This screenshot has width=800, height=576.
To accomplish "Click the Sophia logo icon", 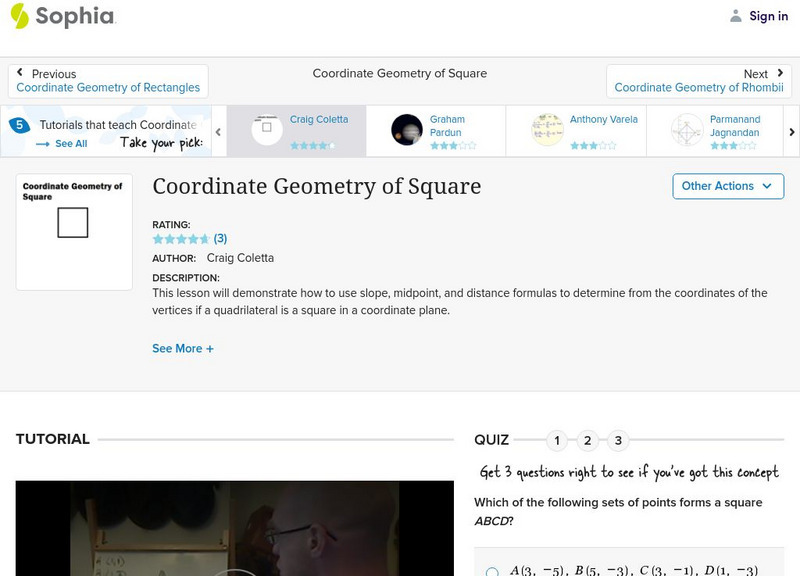I will [x=19, y=16].
